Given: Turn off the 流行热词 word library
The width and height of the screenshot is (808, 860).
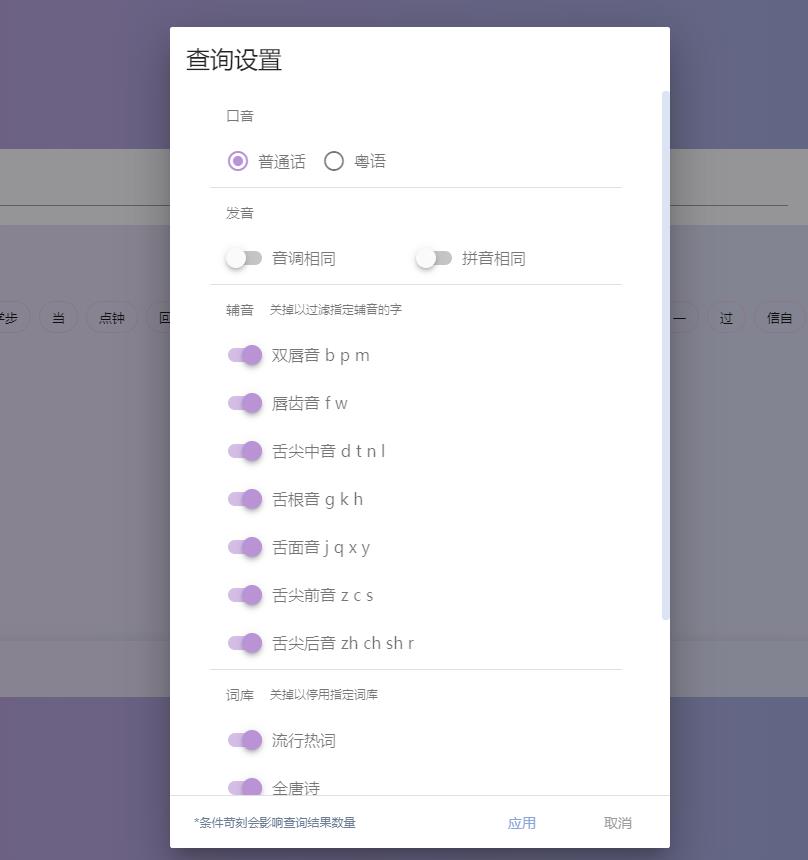Looking at the screenshot, I should pyautogui.click(x=243, y=740).
